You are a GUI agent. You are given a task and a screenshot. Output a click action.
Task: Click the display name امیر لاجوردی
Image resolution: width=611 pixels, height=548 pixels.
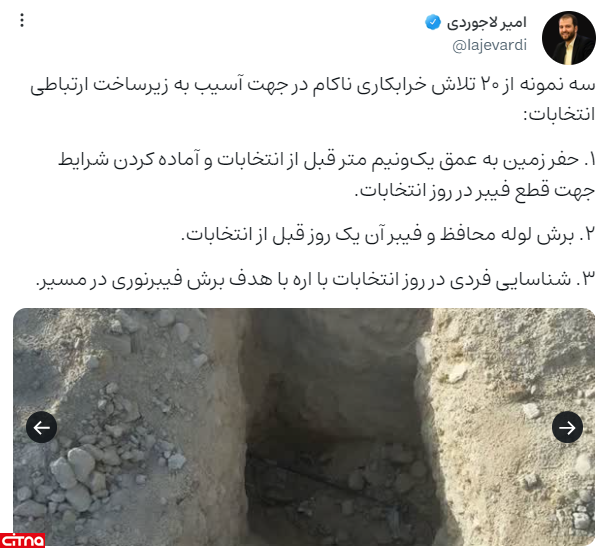pos(487,23)
